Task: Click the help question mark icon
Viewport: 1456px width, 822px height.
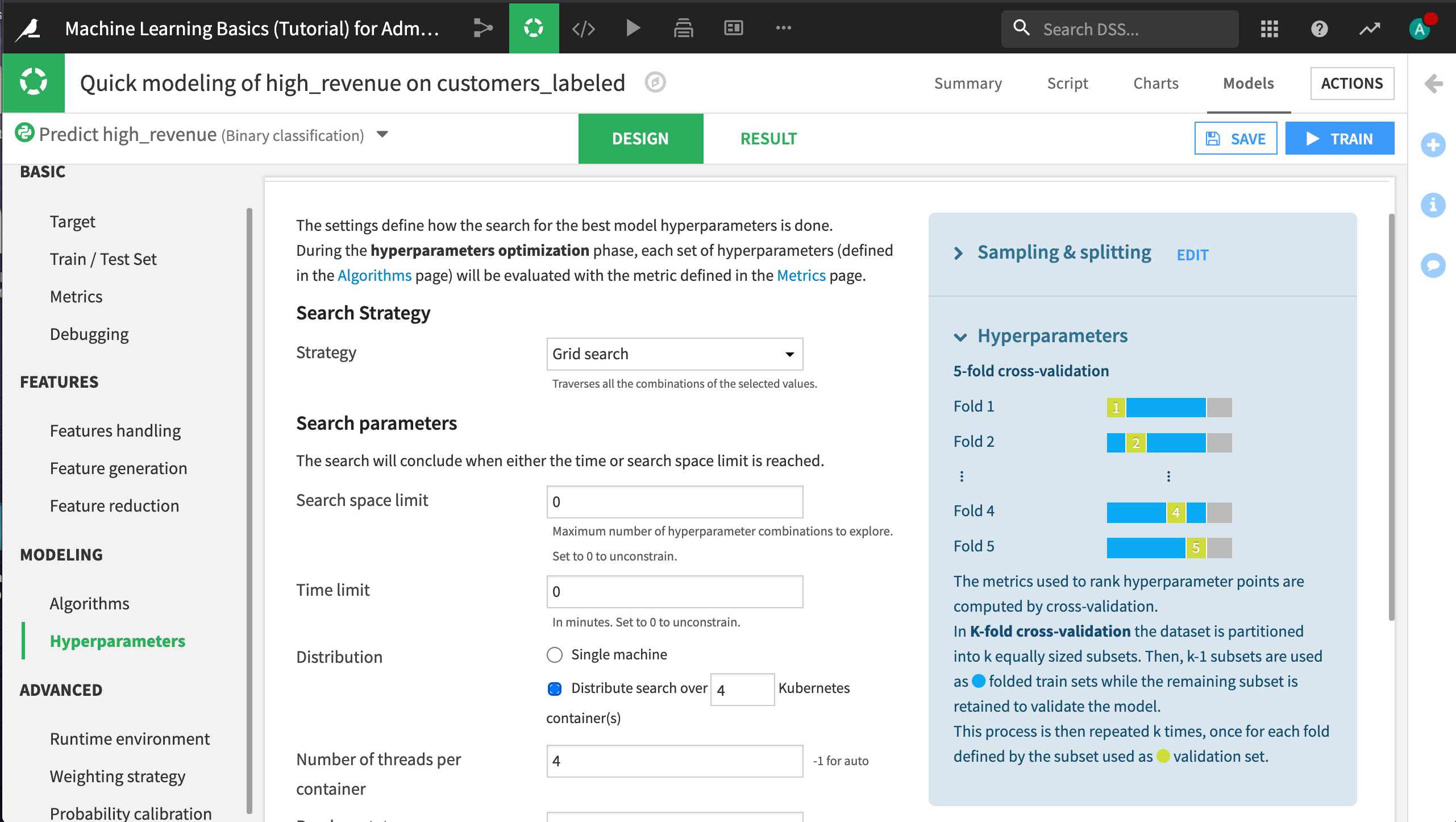Action: point(1319,29)
